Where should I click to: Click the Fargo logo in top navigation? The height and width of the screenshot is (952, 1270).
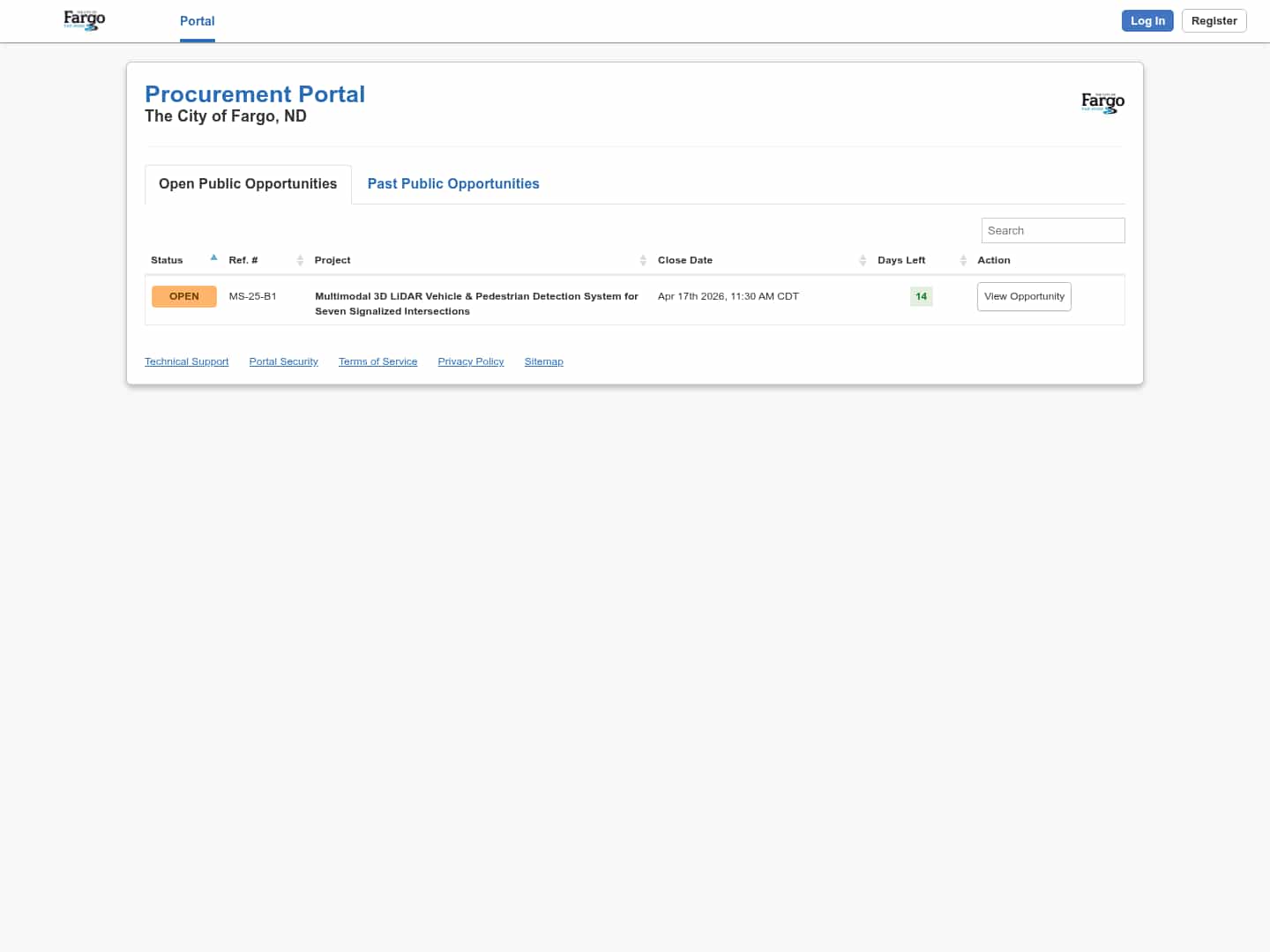click(85, 20)
